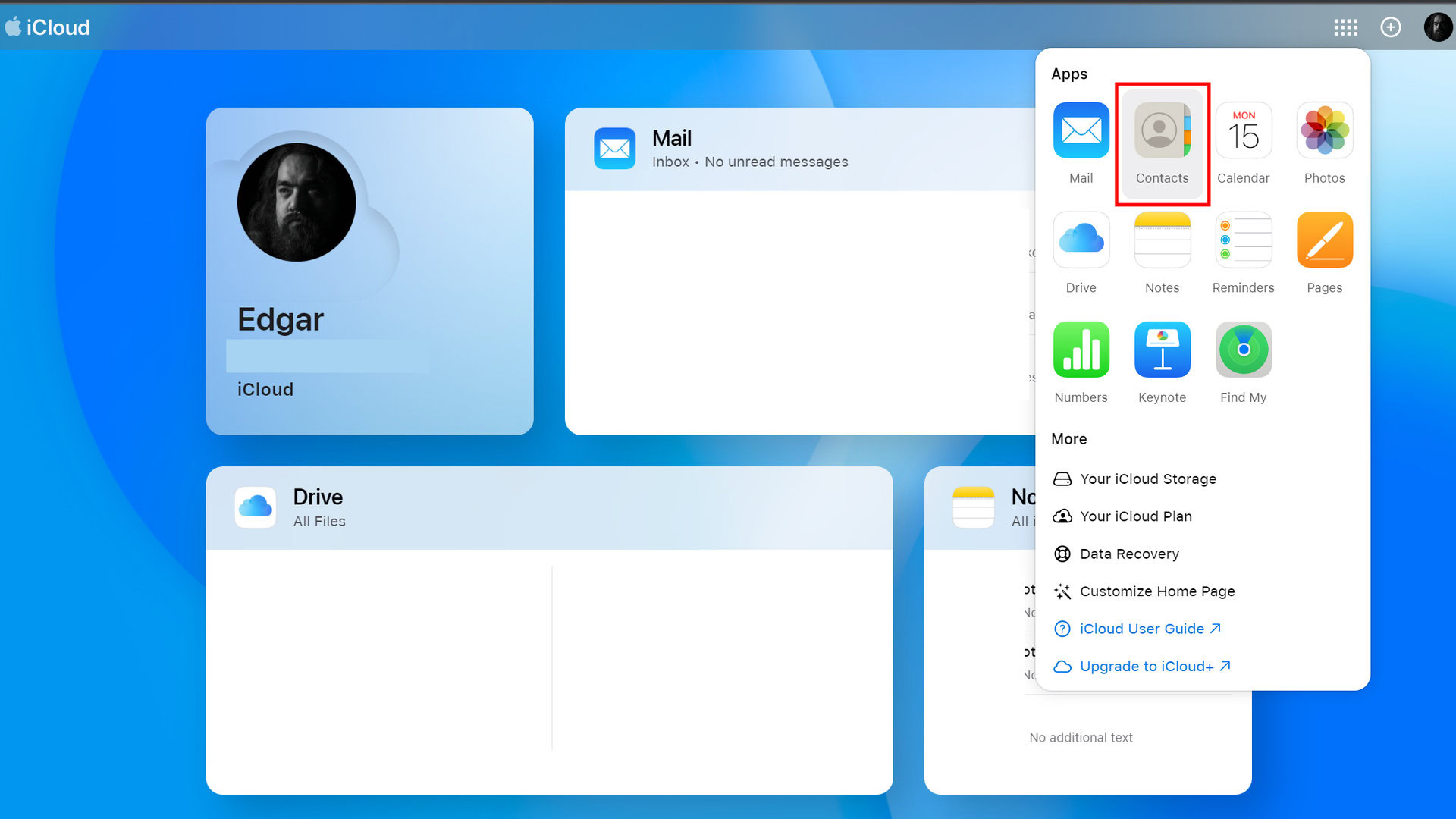Viewport: 1456px width, 819px height.
Task: Select Customize Home Page
Action: pyautogui.click(x=1156, y=591)
